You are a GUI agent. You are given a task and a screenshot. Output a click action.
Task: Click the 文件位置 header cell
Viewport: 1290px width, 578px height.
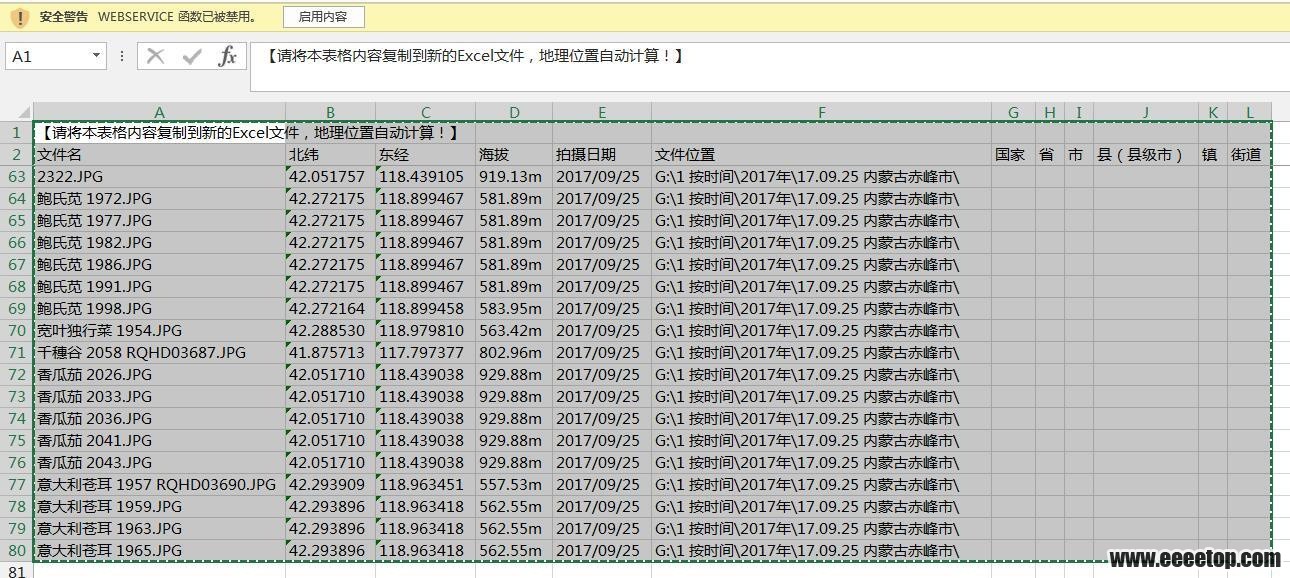click(x=821, y=155)
